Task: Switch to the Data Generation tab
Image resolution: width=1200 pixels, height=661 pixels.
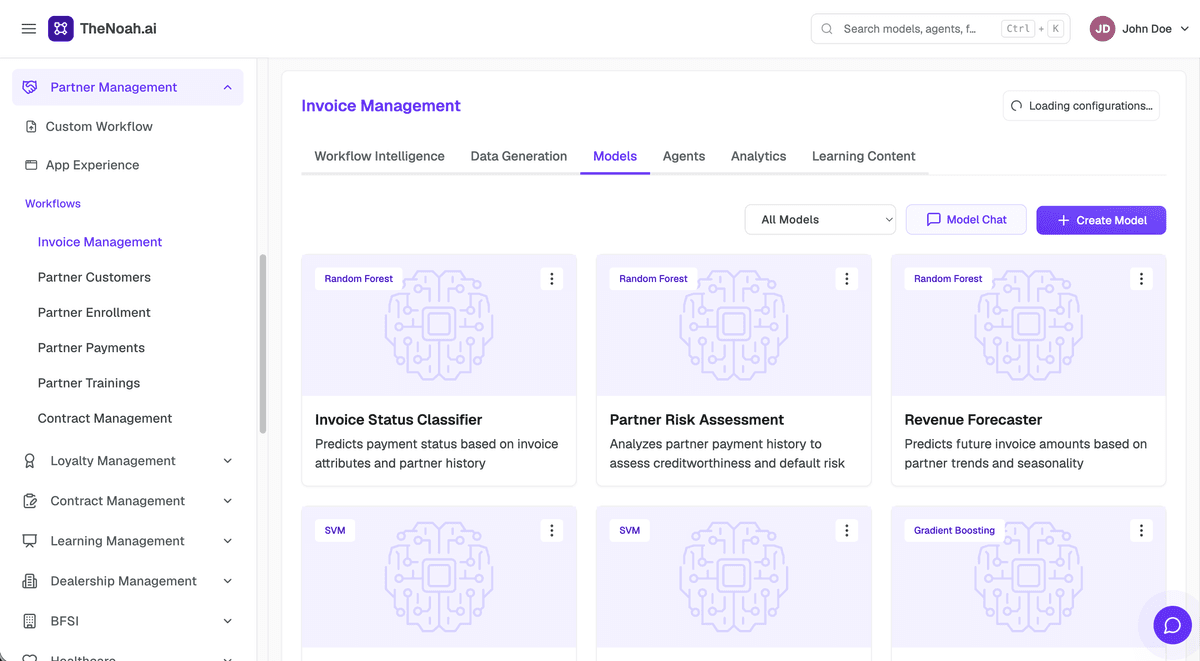Action: (519, 156)
